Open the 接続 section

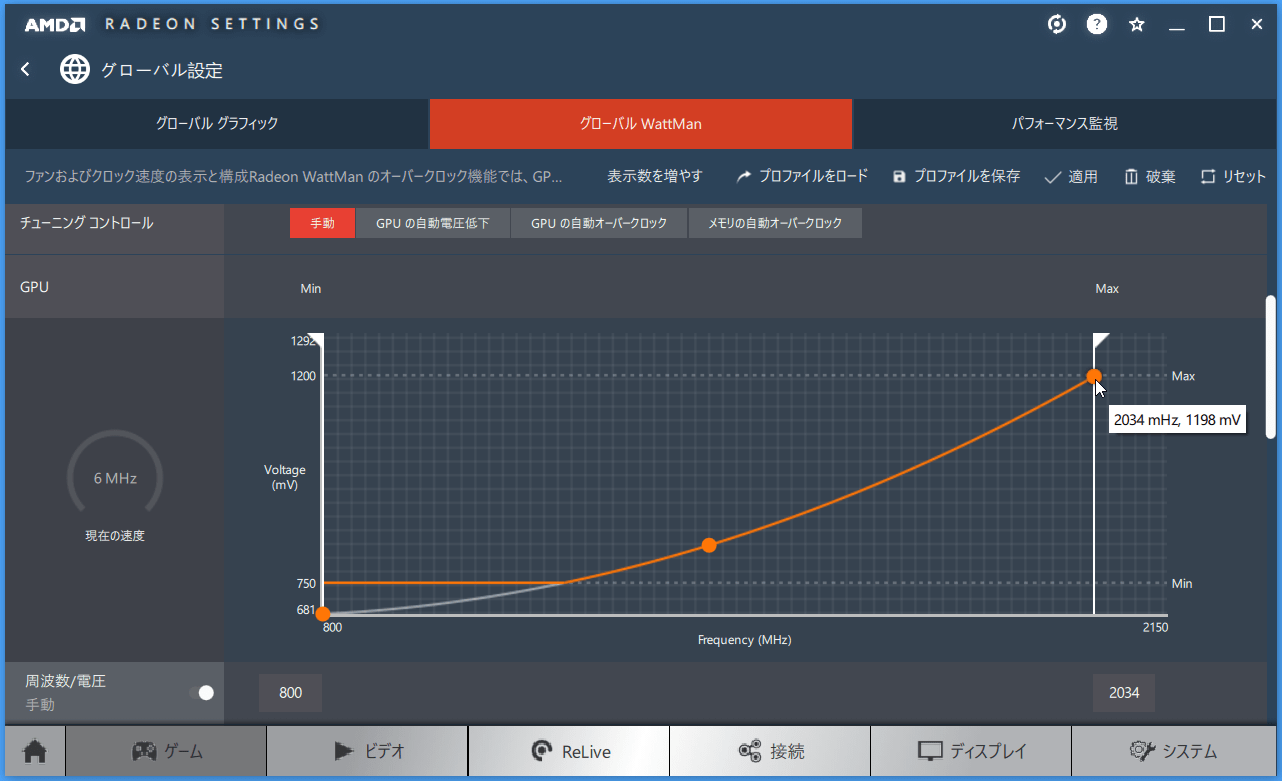pos(770,751)
